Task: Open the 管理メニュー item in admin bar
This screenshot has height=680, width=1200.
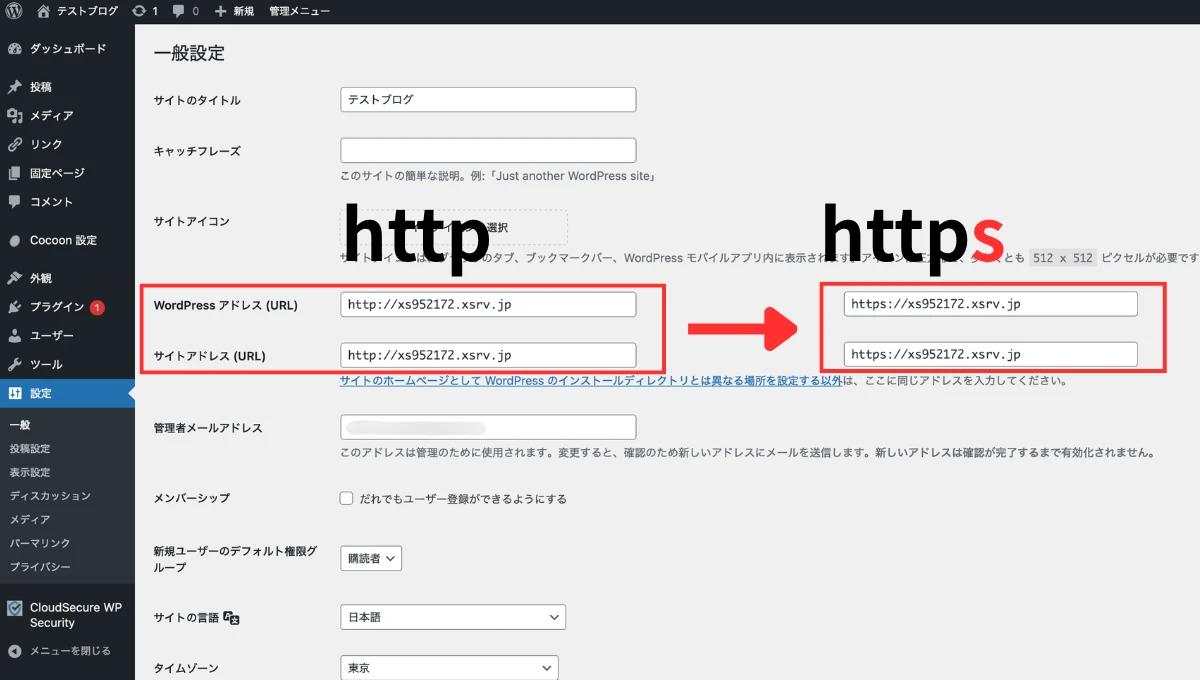Action: pyautogui.click(x=300, y=11)
